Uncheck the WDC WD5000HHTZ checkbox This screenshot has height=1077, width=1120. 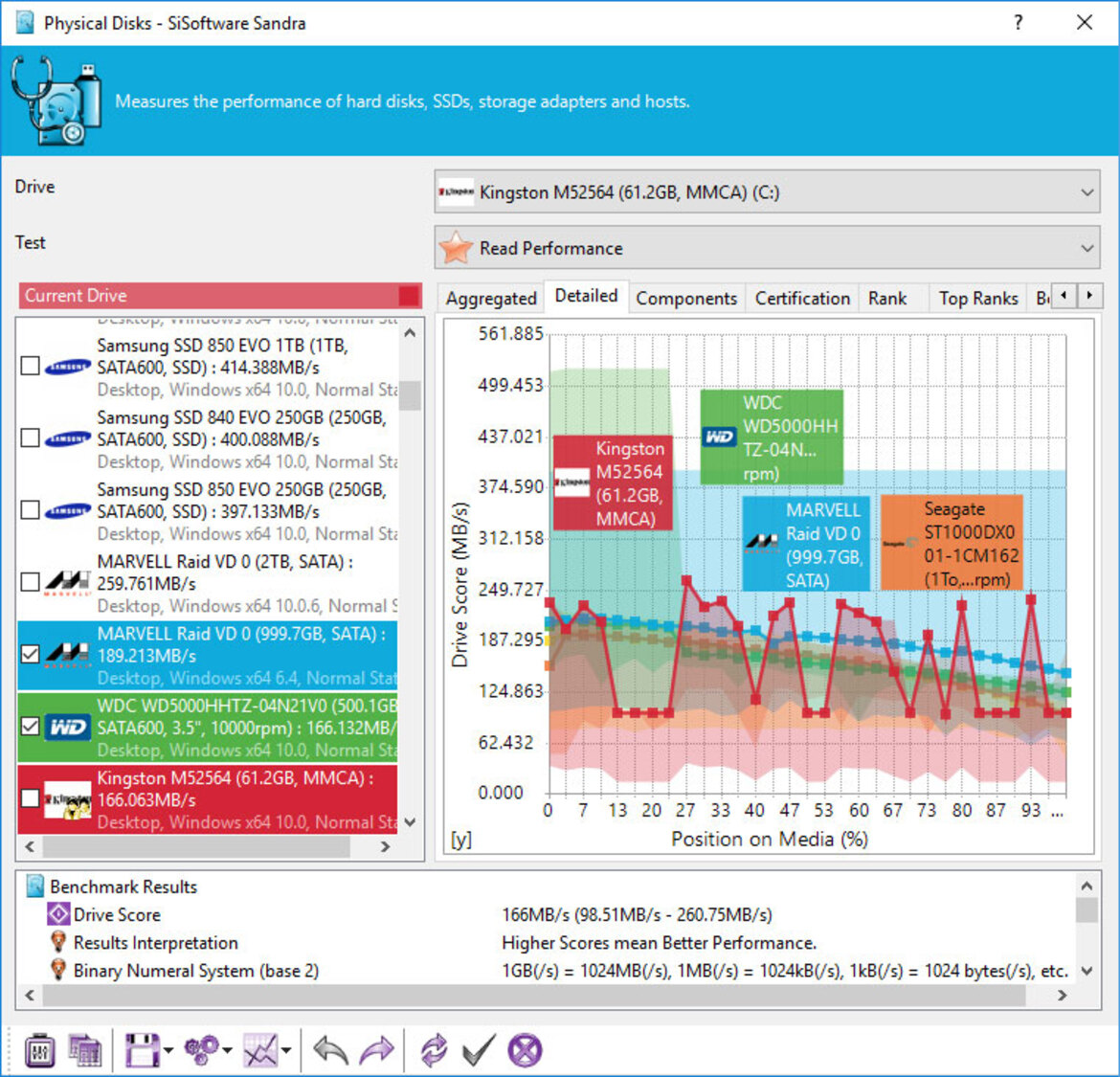[30, 727]
